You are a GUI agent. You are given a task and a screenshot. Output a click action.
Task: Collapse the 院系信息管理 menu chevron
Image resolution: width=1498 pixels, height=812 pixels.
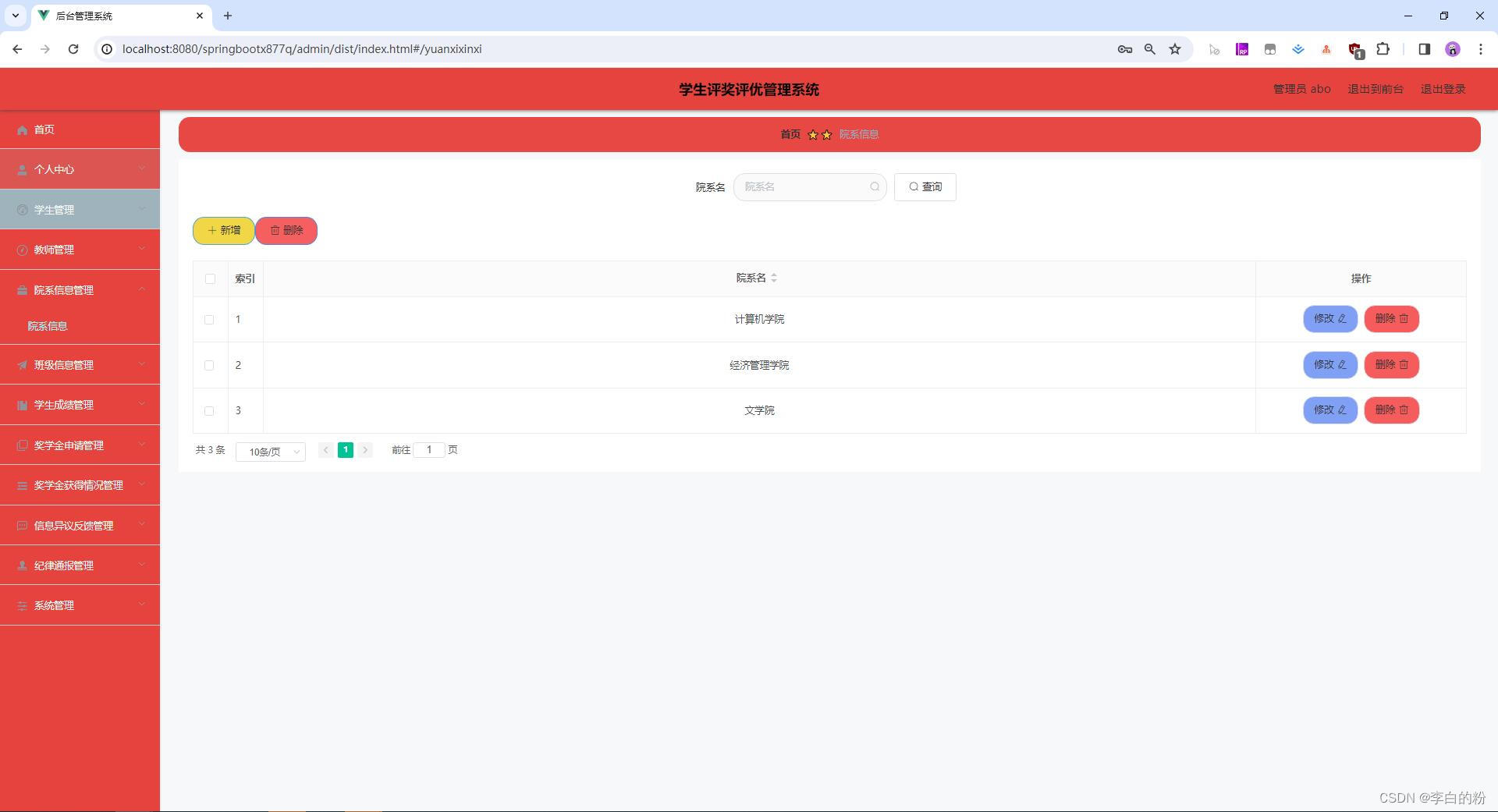click(142, 289)
